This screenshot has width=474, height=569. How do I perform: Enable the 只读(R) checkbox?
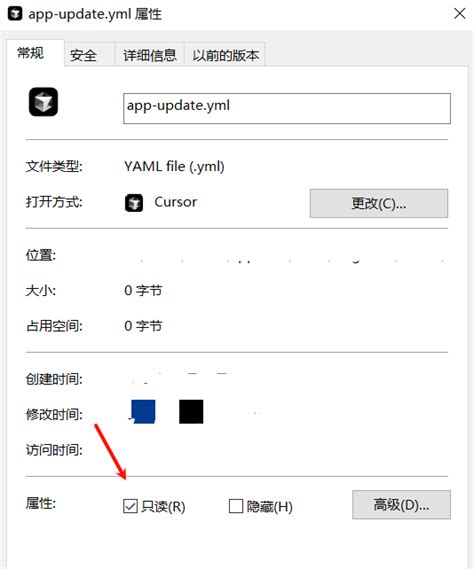pyautogui.click(x=130, y=506)
